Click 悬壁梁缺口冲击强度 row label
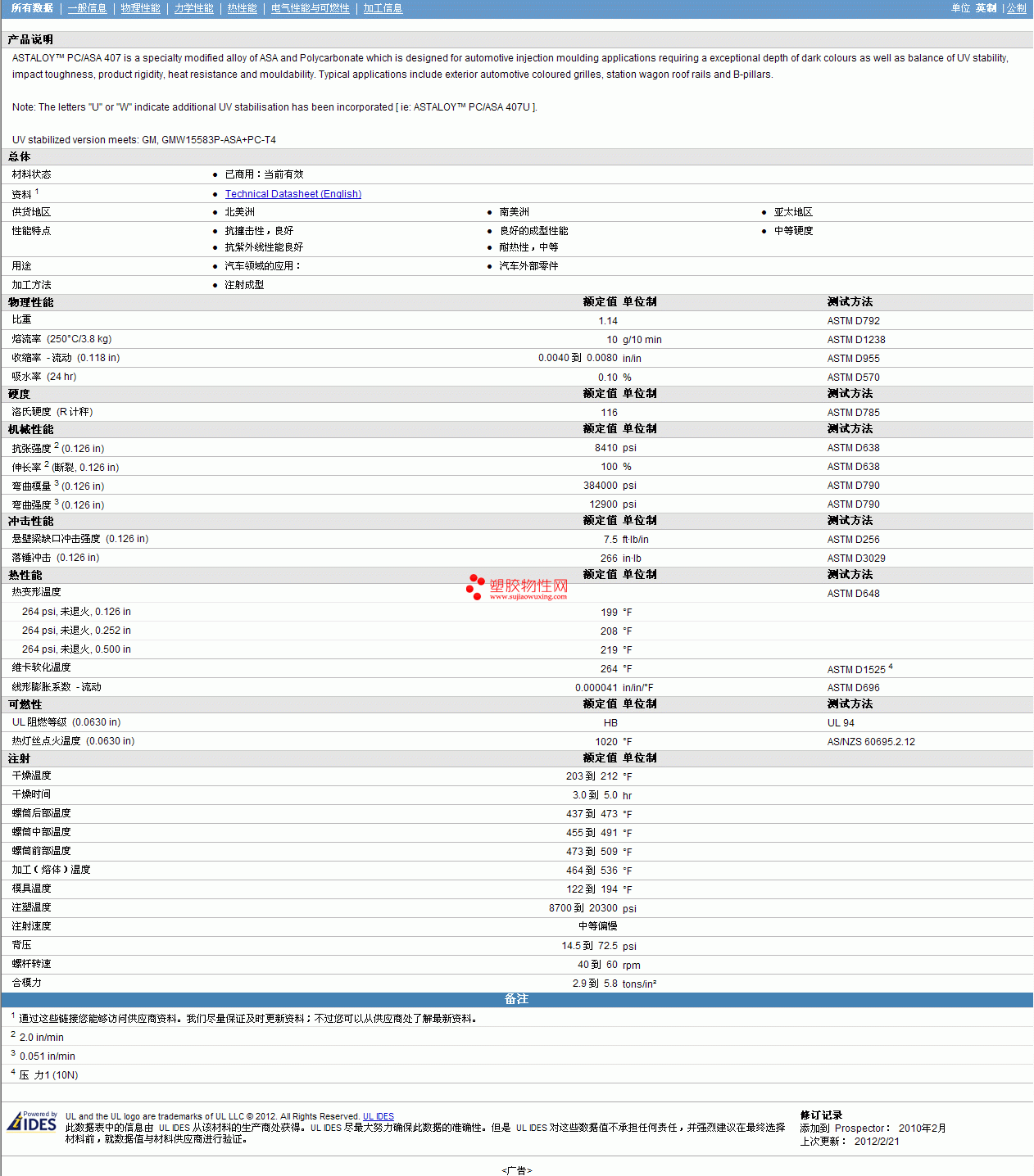Screen dimensions: 1034x1176 80,539
